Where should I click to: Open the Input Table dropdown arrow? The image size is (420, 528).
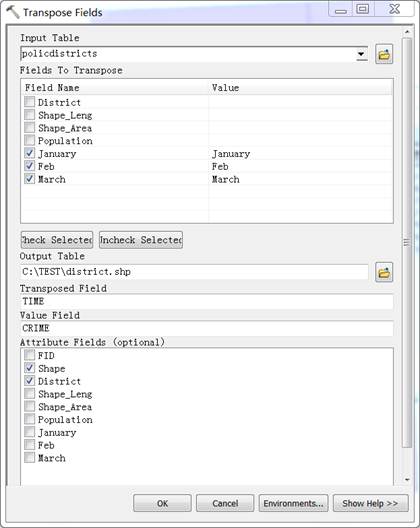[361, 54]
